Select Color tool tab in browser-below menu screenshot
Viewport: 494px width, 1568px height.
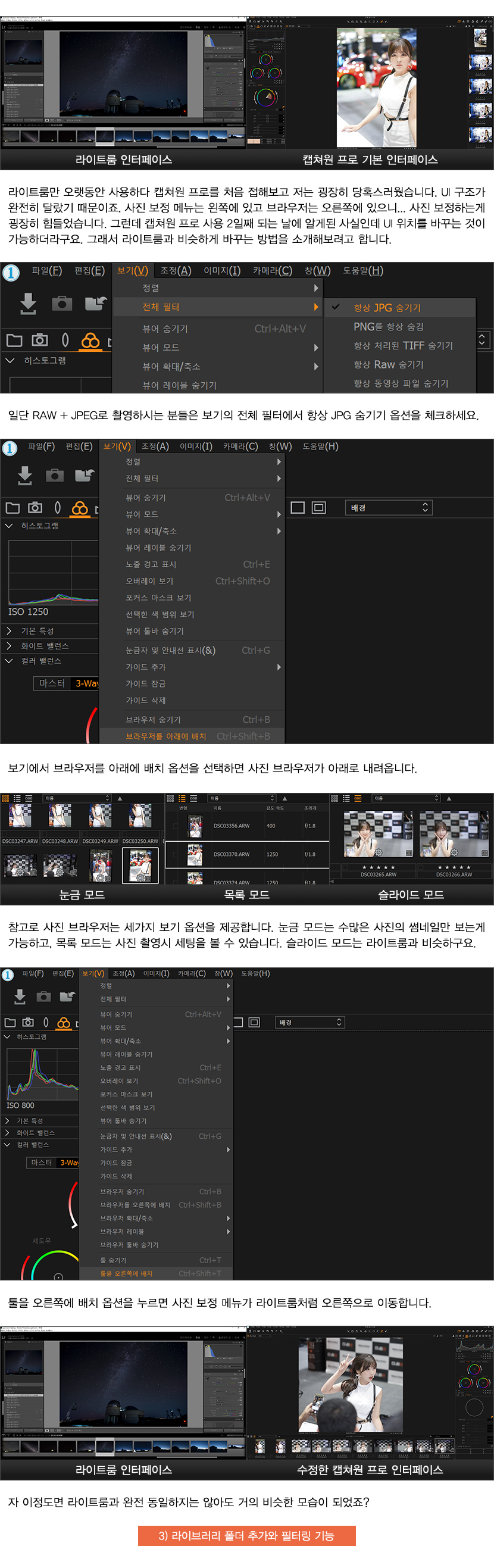pyautogui.click(x=80, y=507)
